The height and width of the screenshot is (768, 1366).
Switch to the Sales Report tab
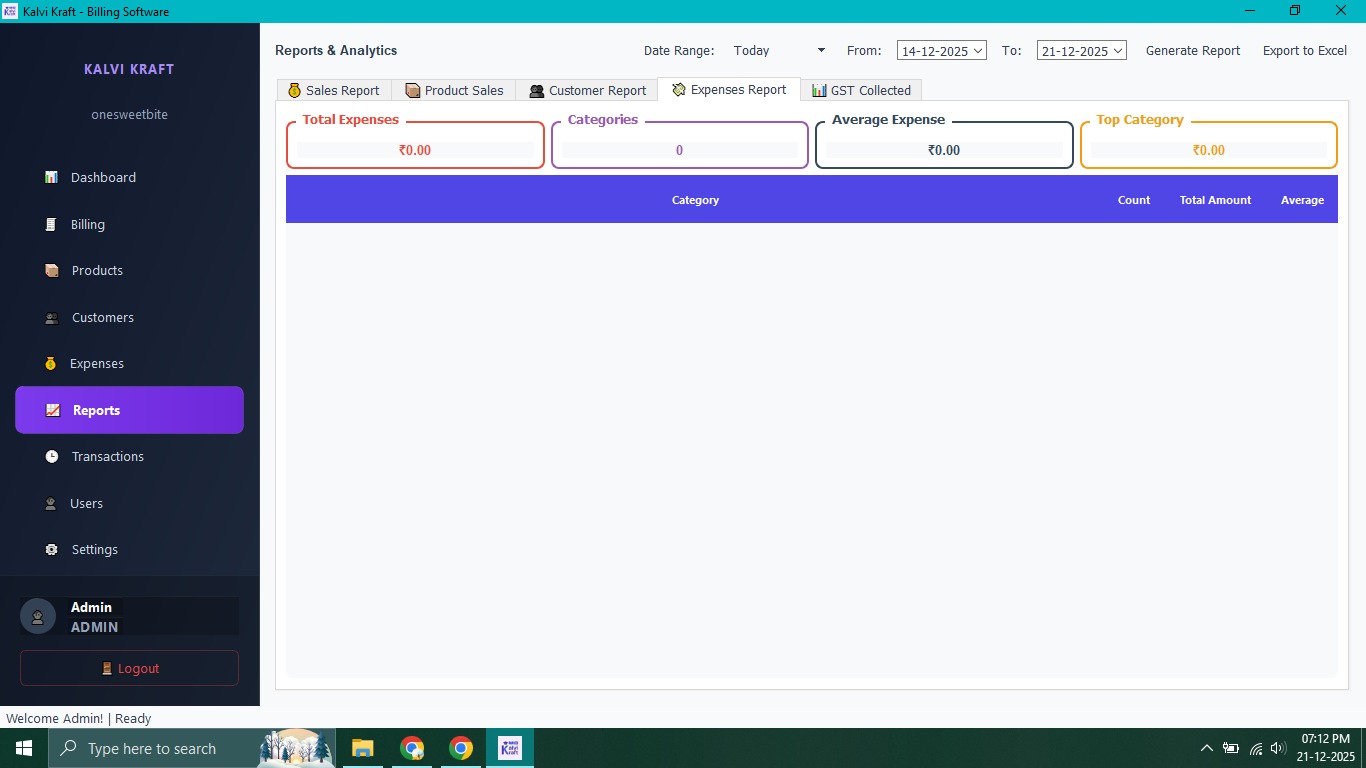click(x=334, y=90)
